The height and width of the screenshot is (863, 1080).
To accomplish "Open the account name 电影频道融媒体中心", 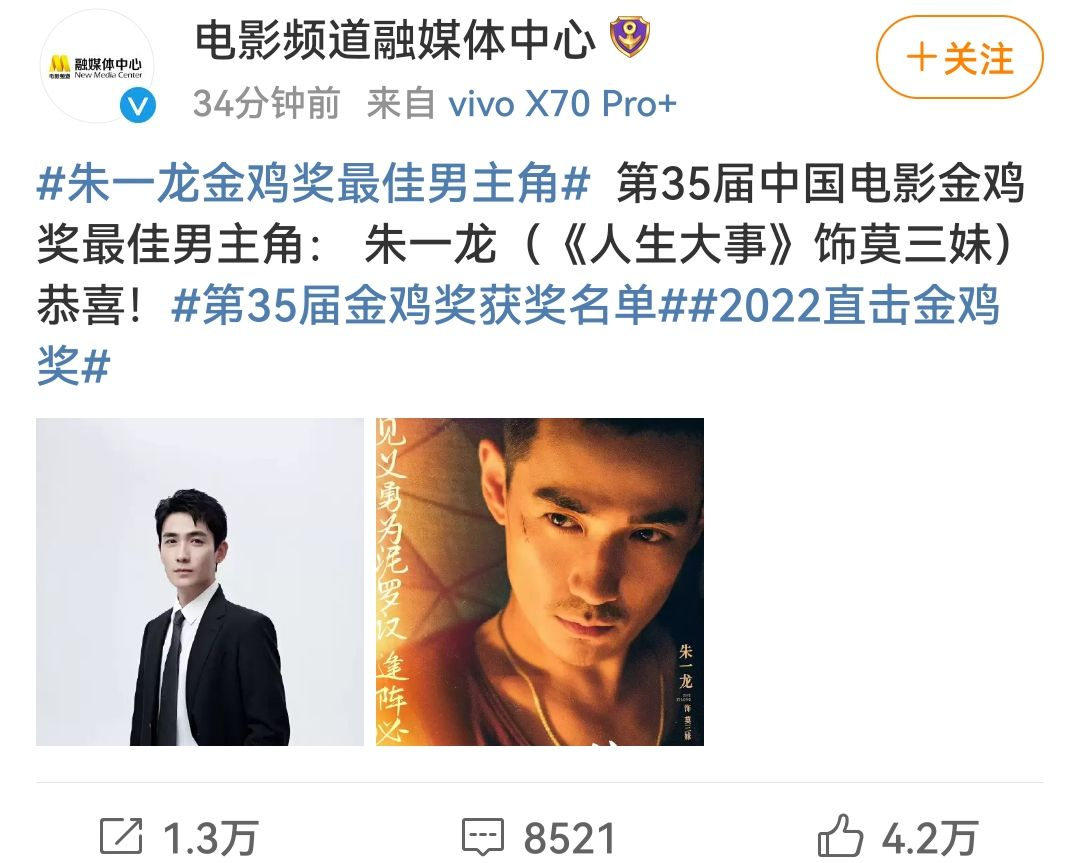I will (396, 39).
